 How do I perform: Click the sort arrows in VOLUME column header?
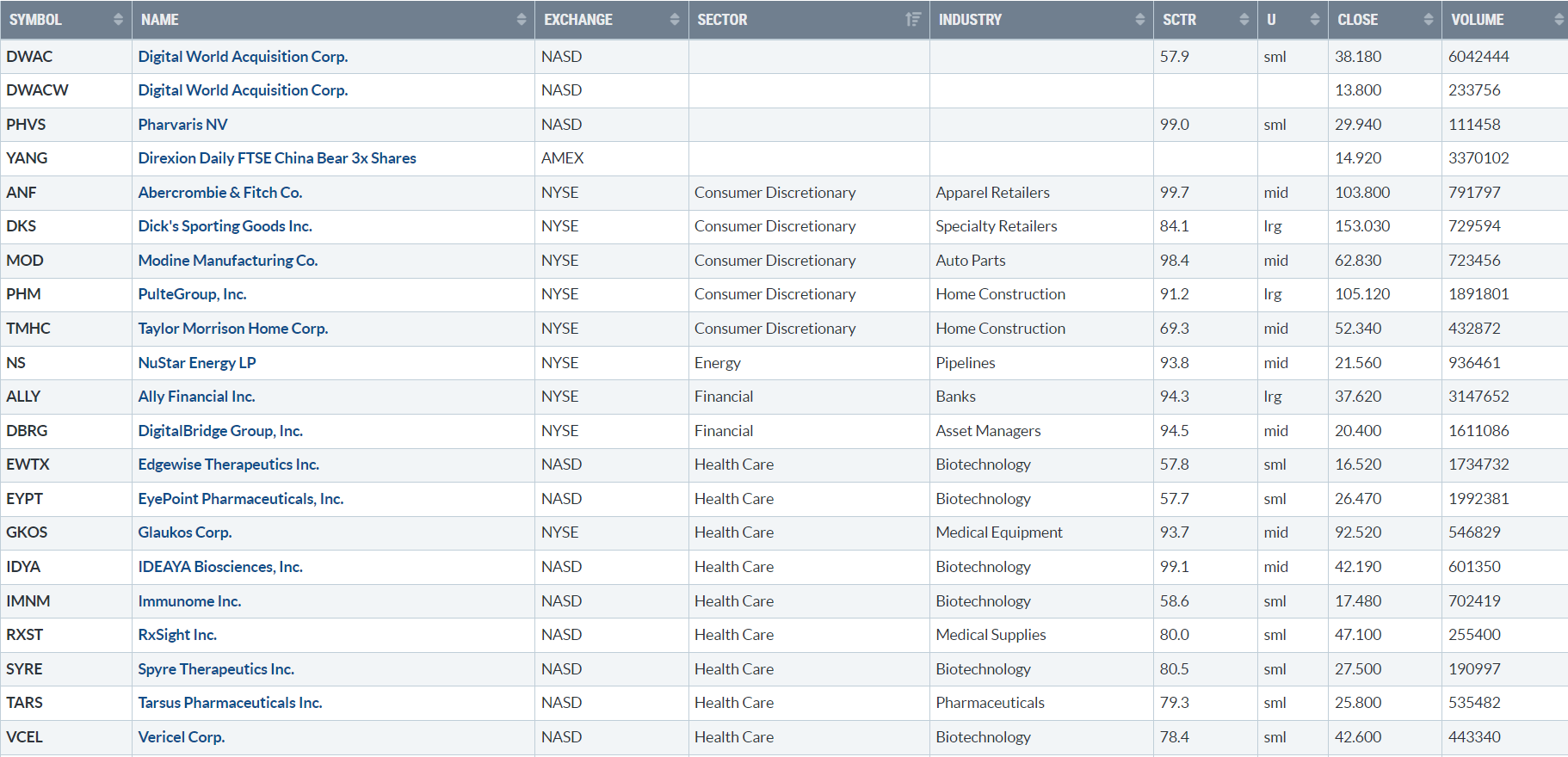[1559, 20]
